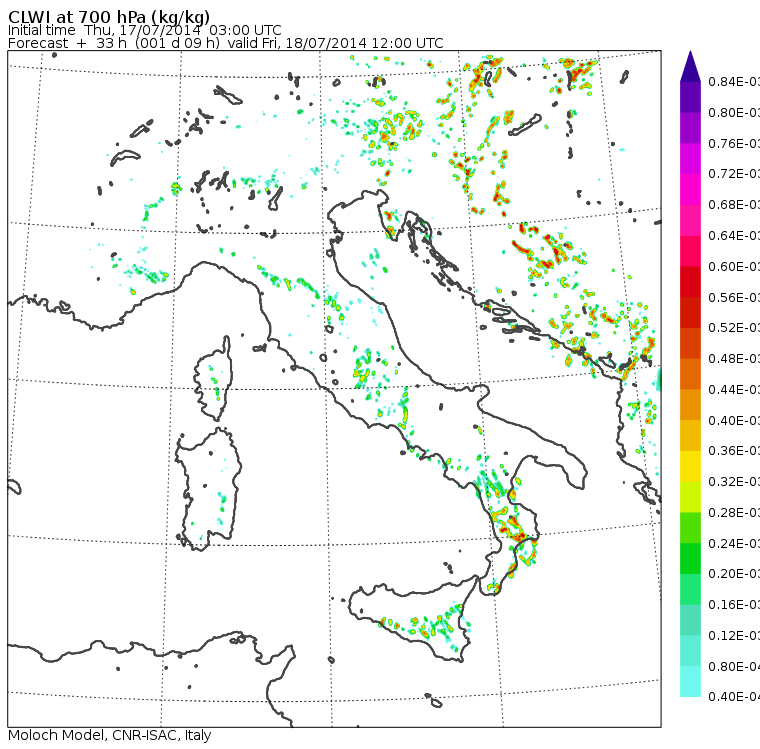The height and width of the screenshot is (749, 760).
Task: Click the 0.64E-03 legend label
Action: point(734,236)
